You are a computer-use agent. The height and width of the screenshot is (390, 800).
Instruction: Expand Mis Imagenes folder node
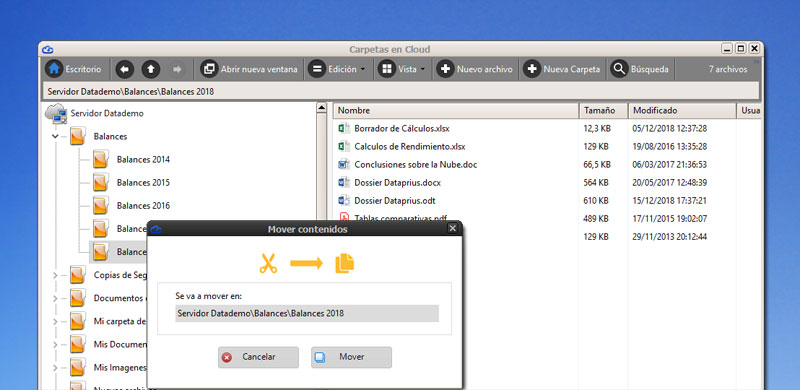pyautogui.click(x=55, y=368)
